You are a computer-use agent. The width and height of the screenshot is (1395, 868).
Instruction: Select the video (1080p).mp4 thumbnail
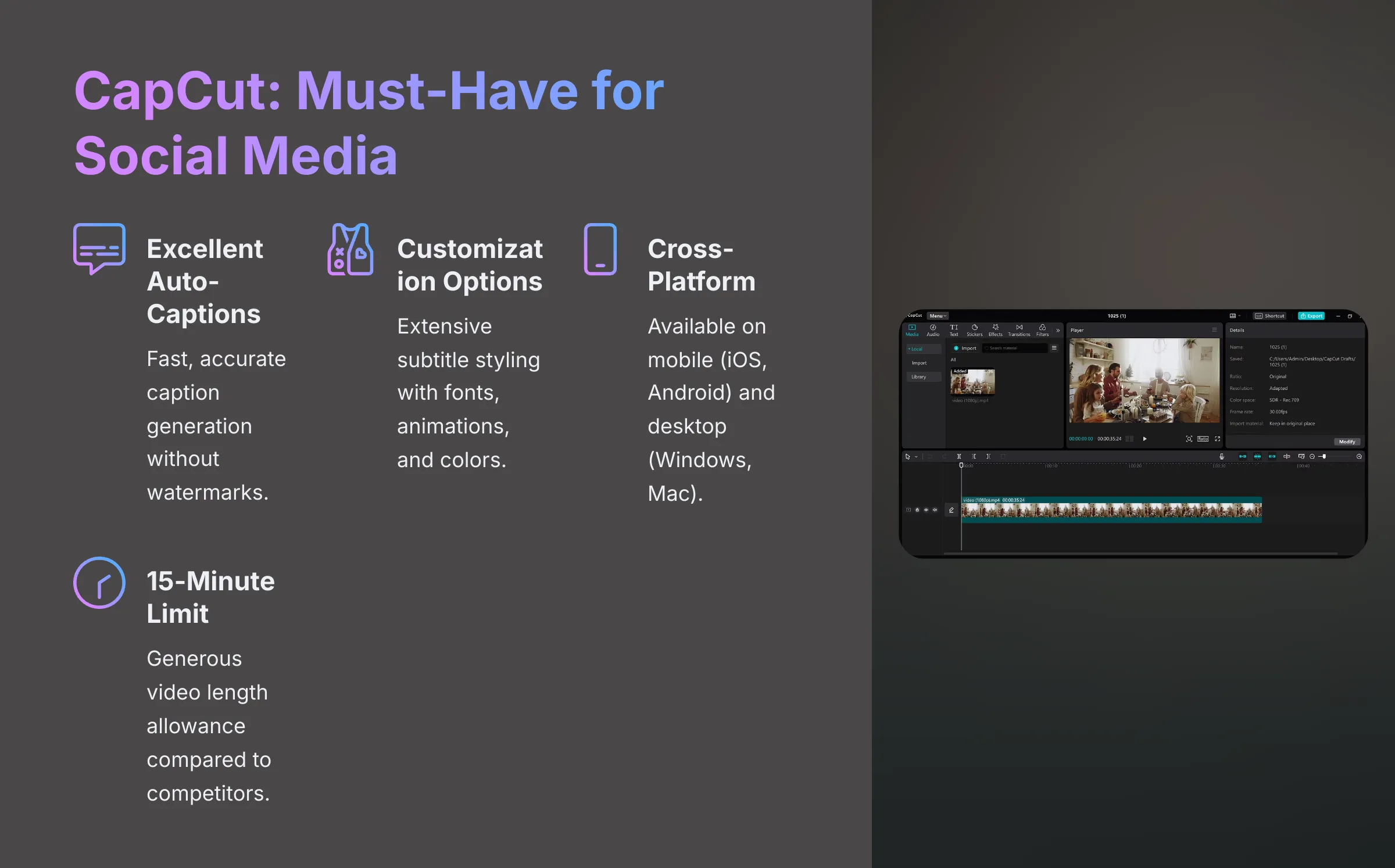972,382
